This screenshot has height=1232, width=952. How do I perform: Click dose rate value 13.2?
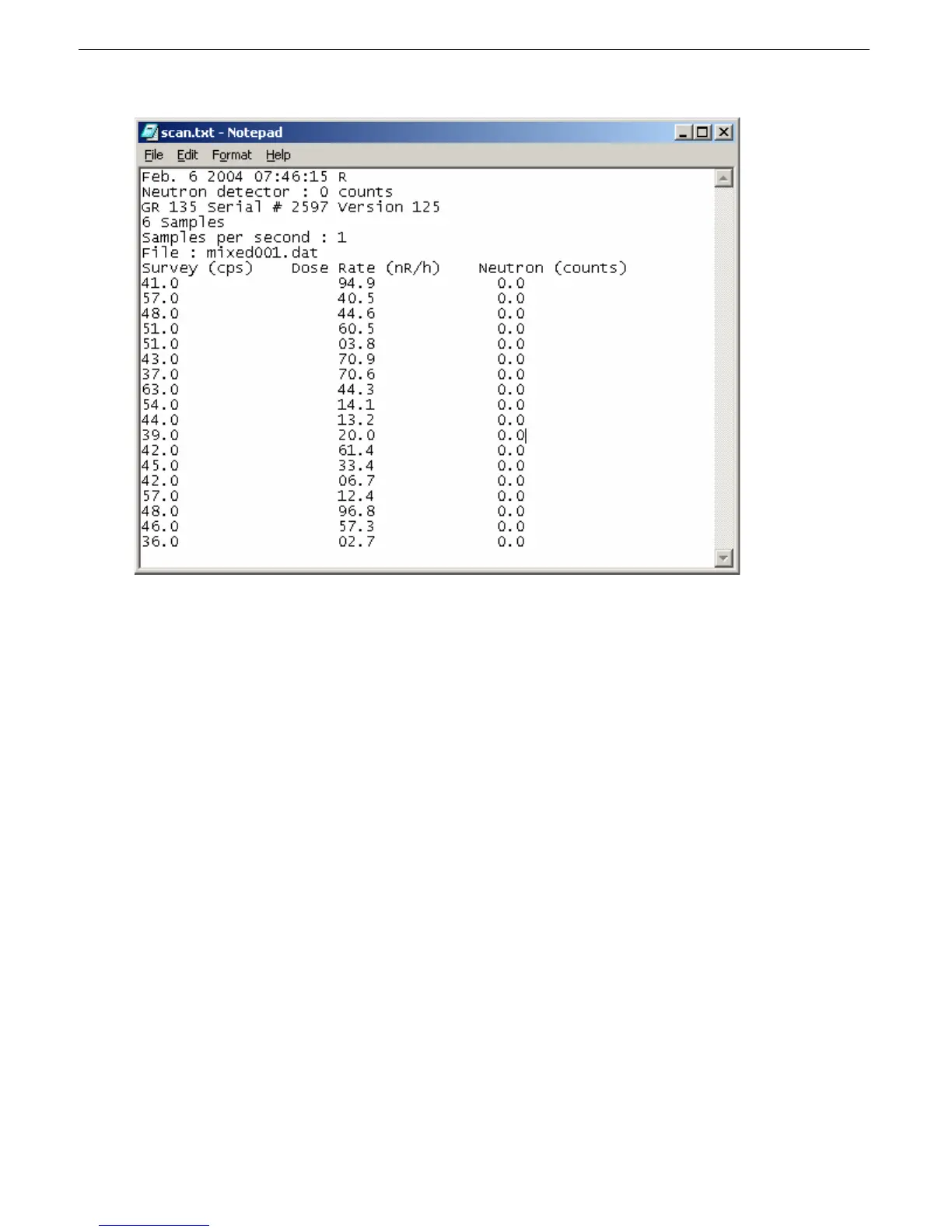click(x=356, y=420)
